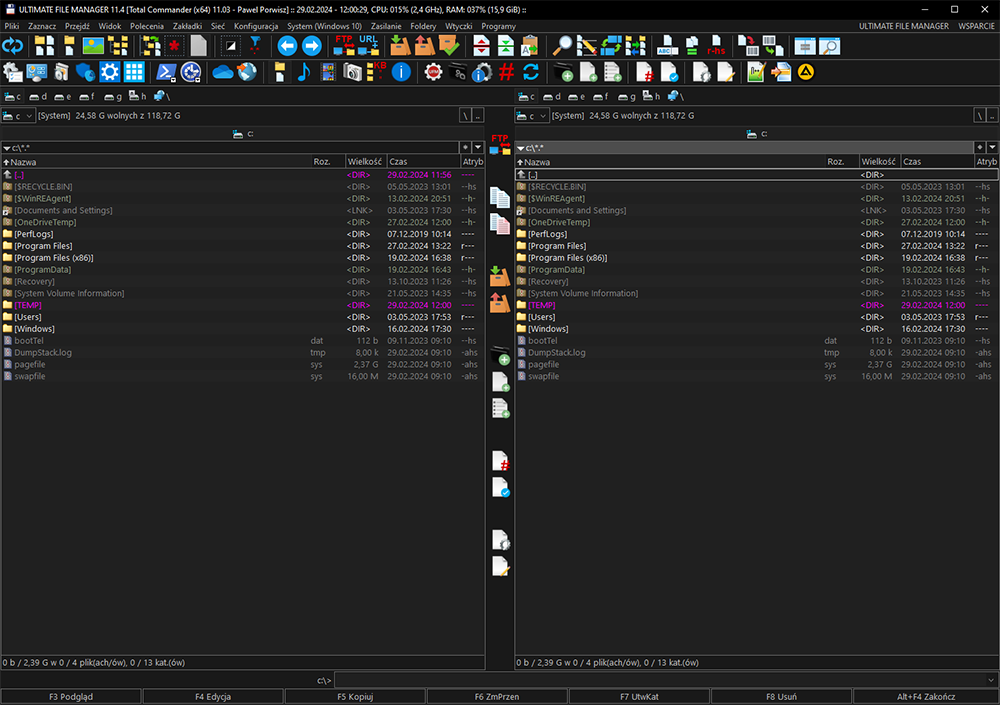Click F8 Usuń button
Image resolution: width=1000 pixels, height=705 pixels.
(x=781, y=697)
